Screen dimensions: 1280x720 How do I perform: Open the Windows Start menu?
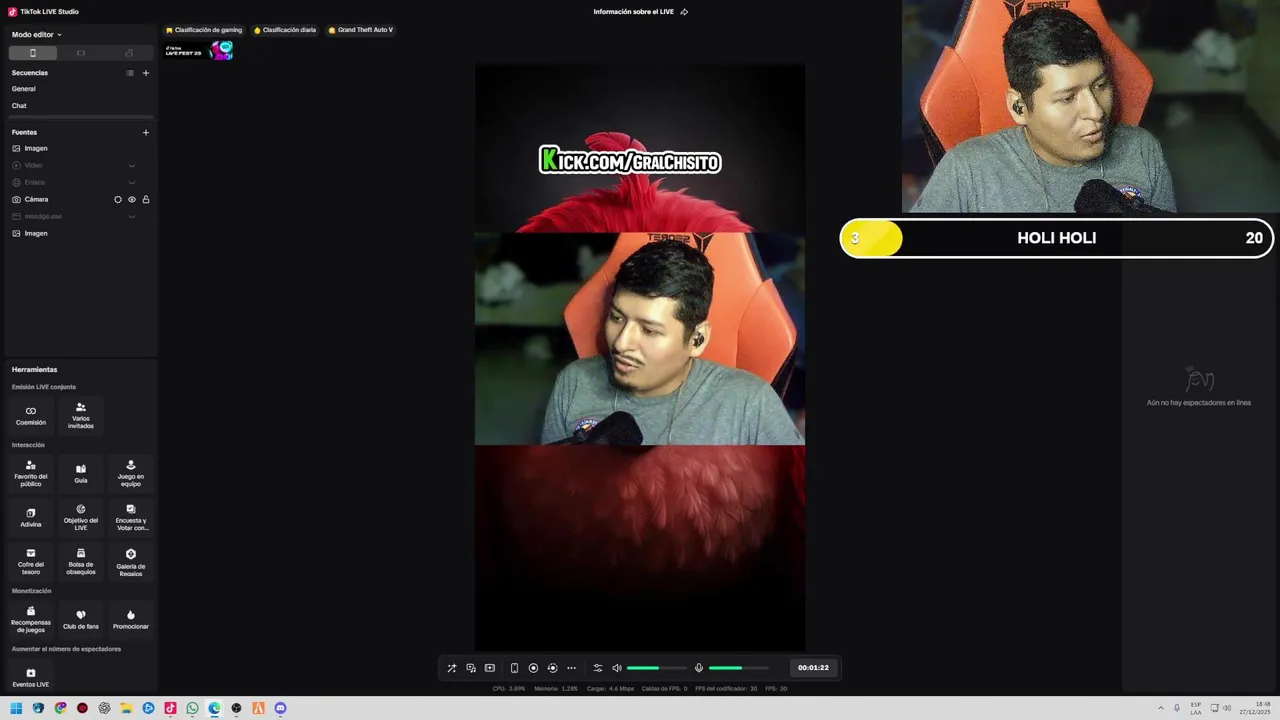(x=16, y=708)
